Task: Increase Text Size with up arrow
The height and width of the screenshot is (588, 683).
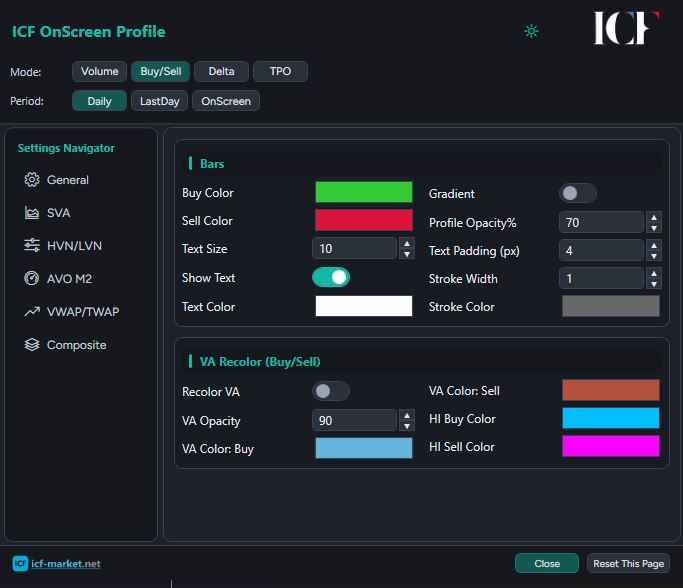Action: pyautogui.click(x=407, y=243)
